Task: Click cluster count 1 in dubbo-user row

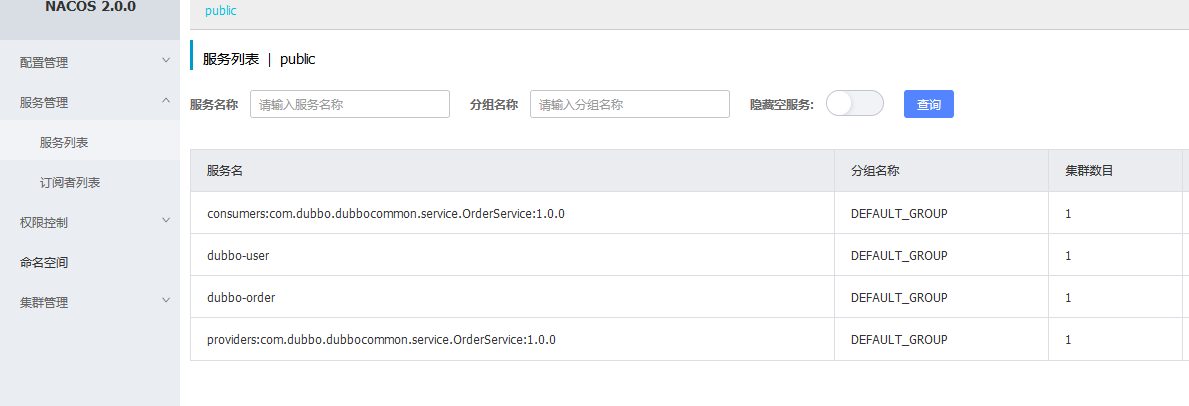Action: [x=1068, y=256]
